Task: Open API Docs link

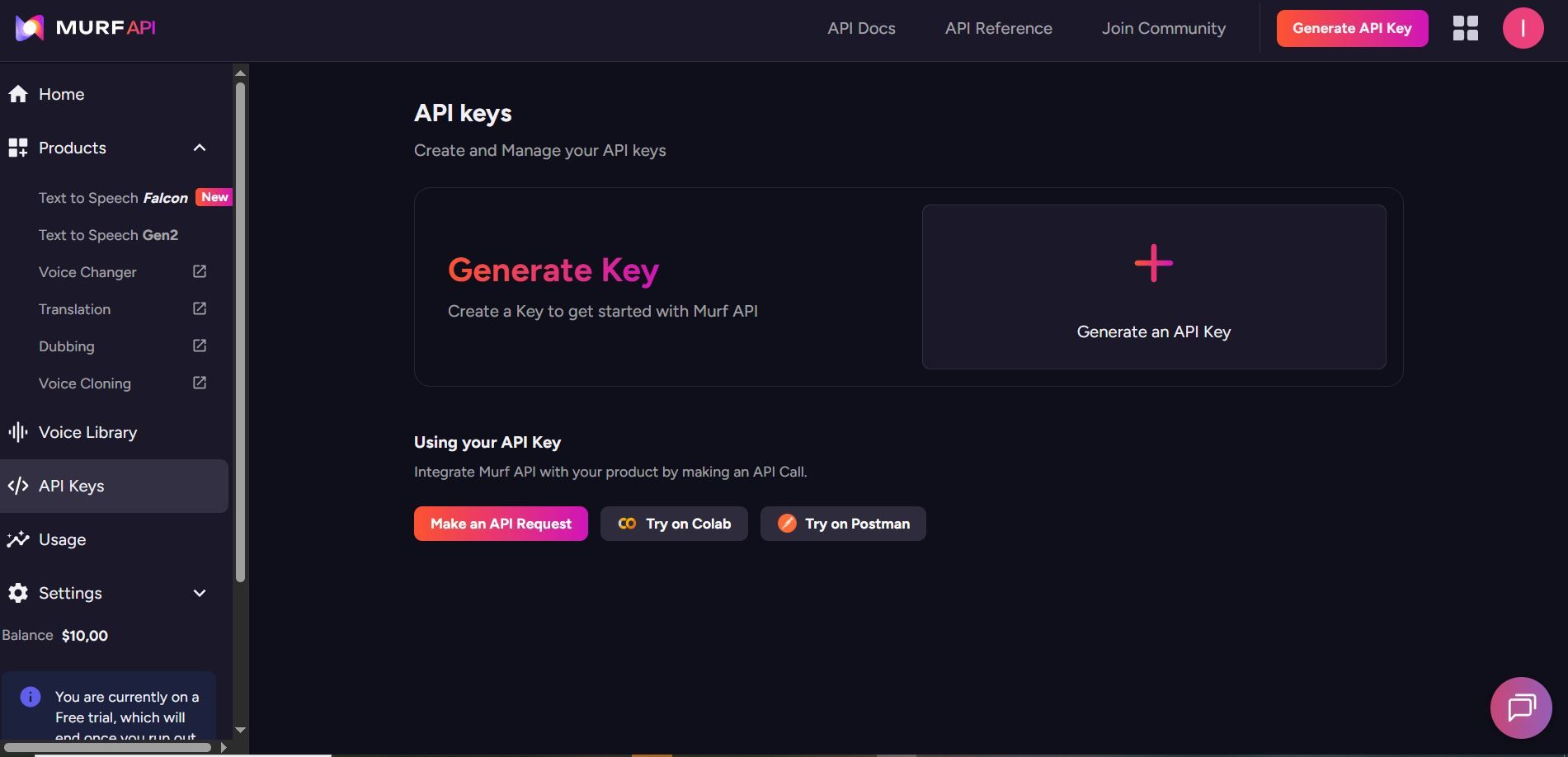Action: coord(861,28)
